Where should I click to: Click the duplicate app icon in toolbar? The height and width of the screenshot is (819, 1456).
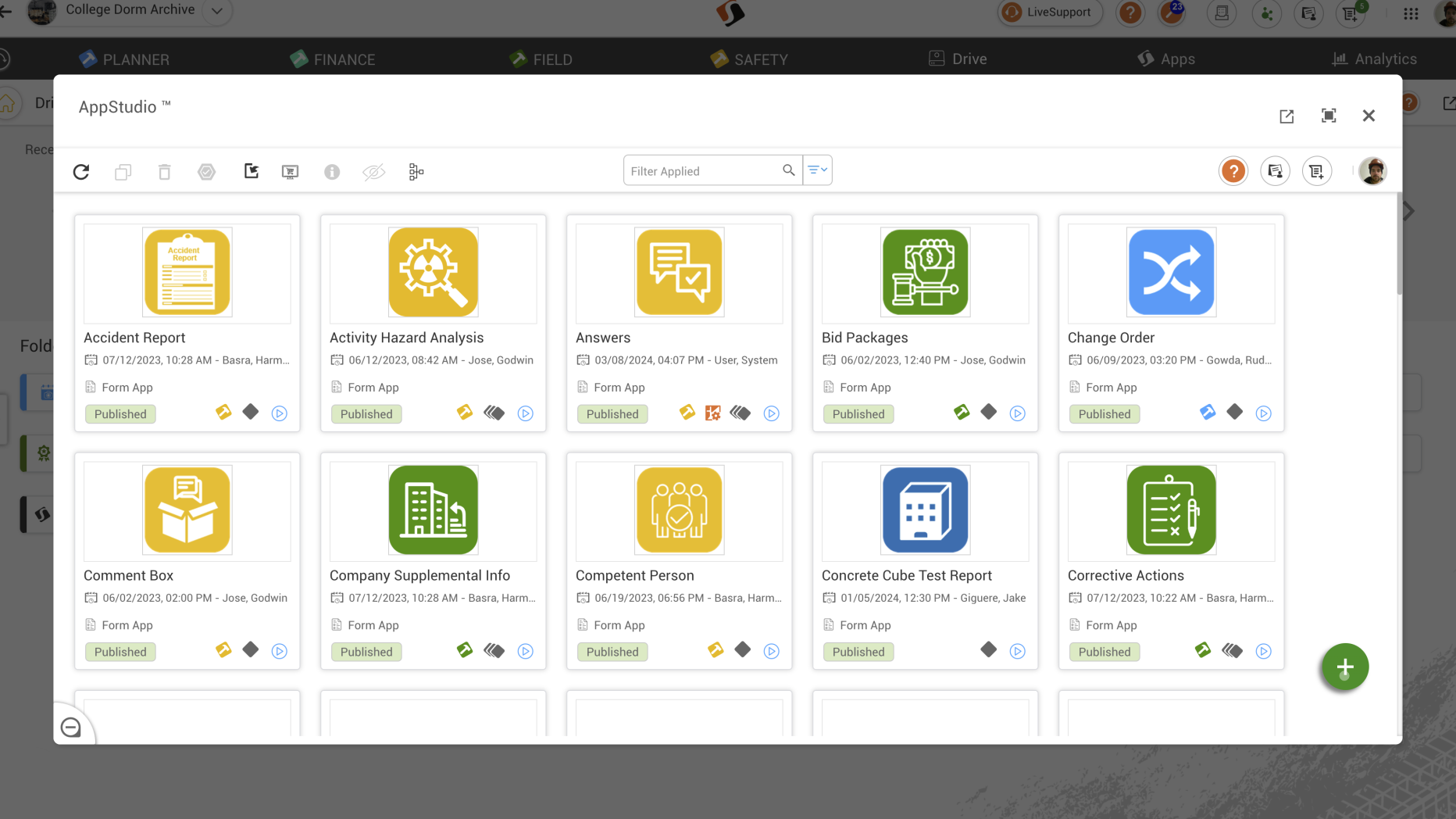123,171
